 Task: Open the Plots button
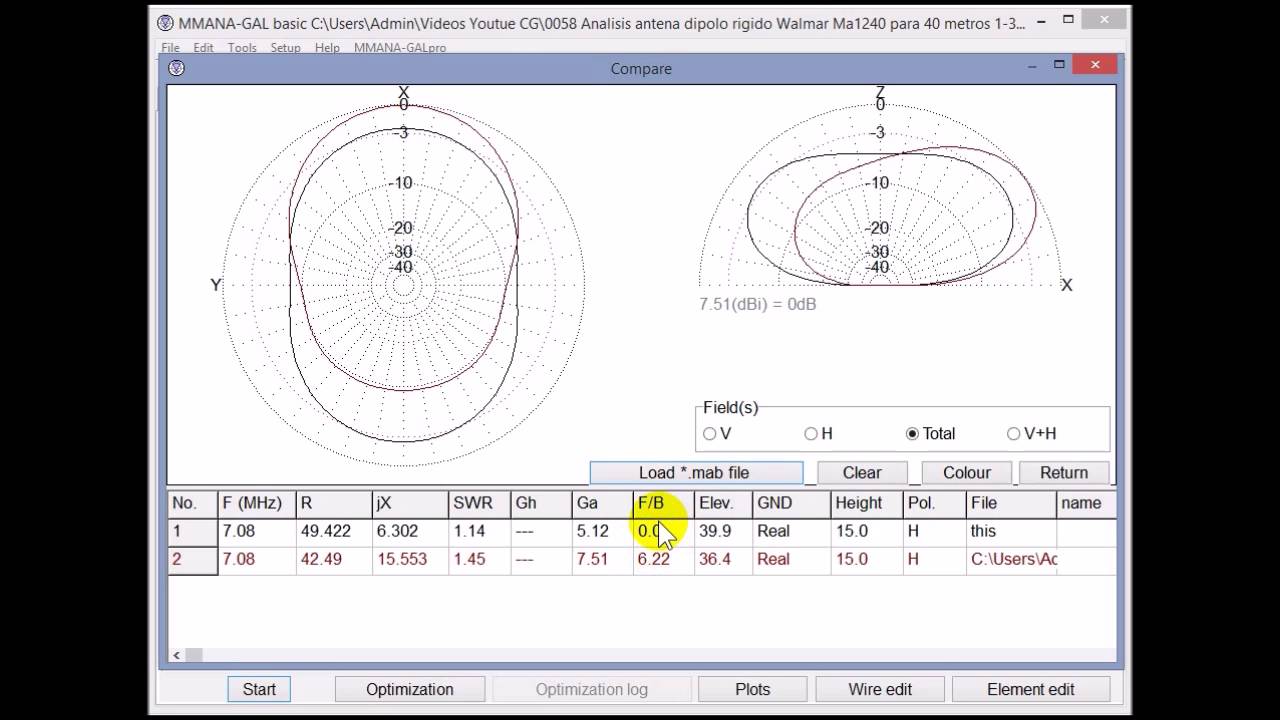(753, 689)
